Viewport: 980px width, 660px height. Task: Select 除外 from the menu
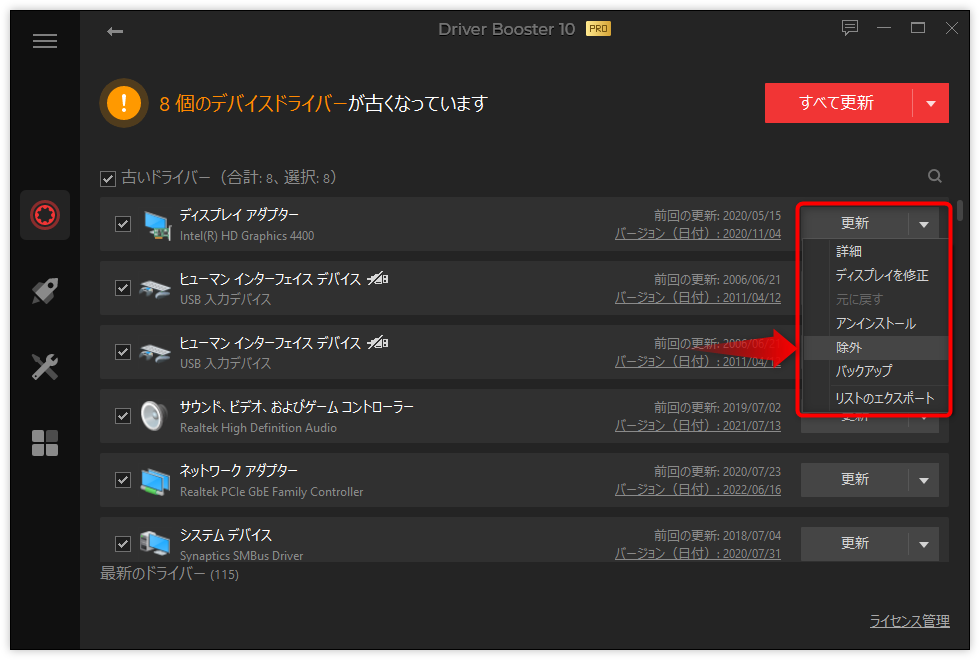coord(876,348)
